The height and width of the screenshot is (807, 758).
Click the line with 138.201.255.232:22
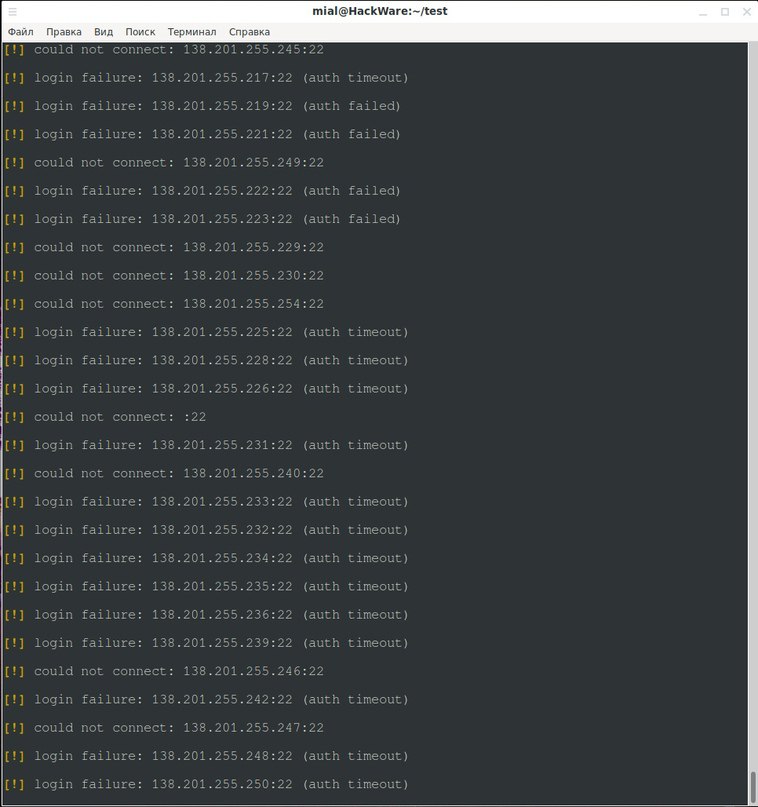(x=206, y=531)
